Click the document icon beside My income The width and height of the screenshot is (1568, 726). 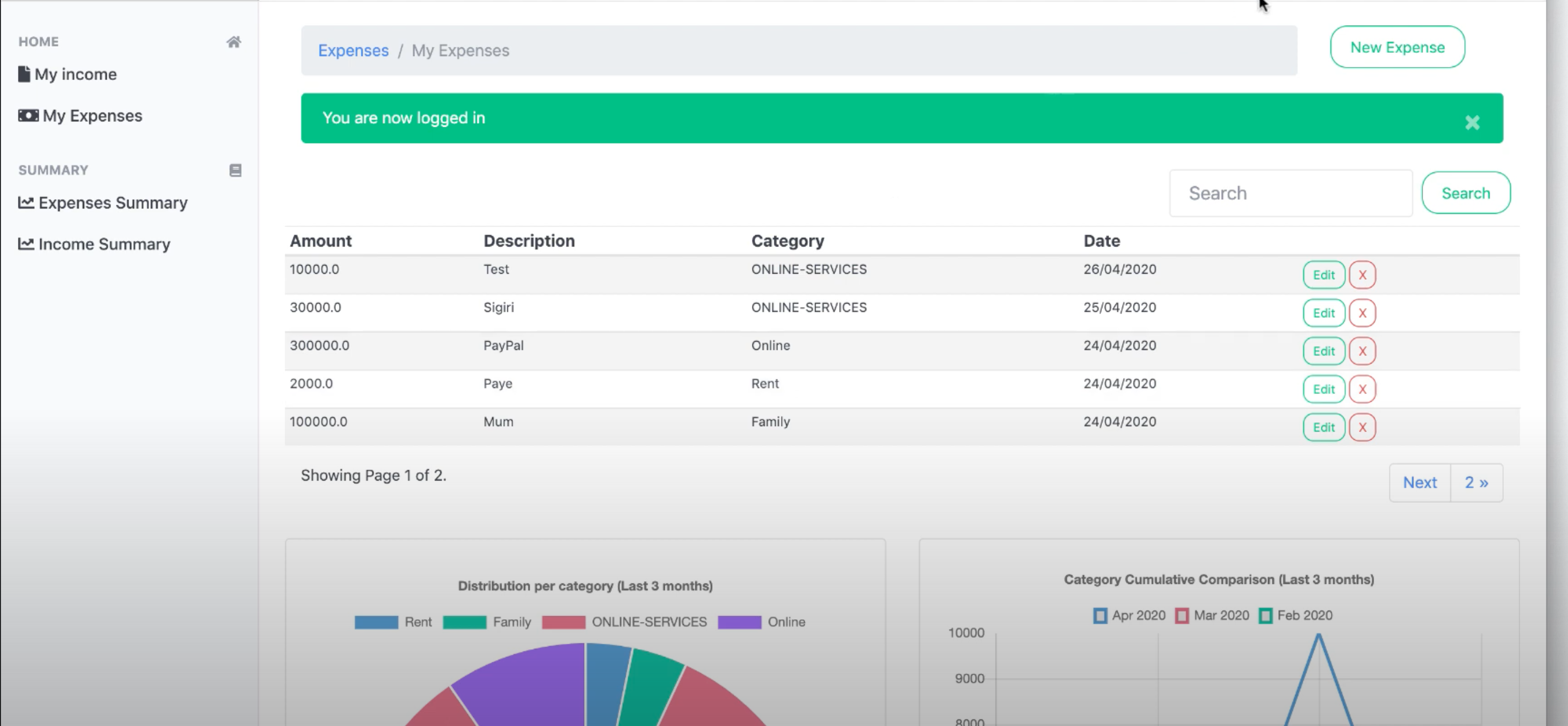coord(24,73)
